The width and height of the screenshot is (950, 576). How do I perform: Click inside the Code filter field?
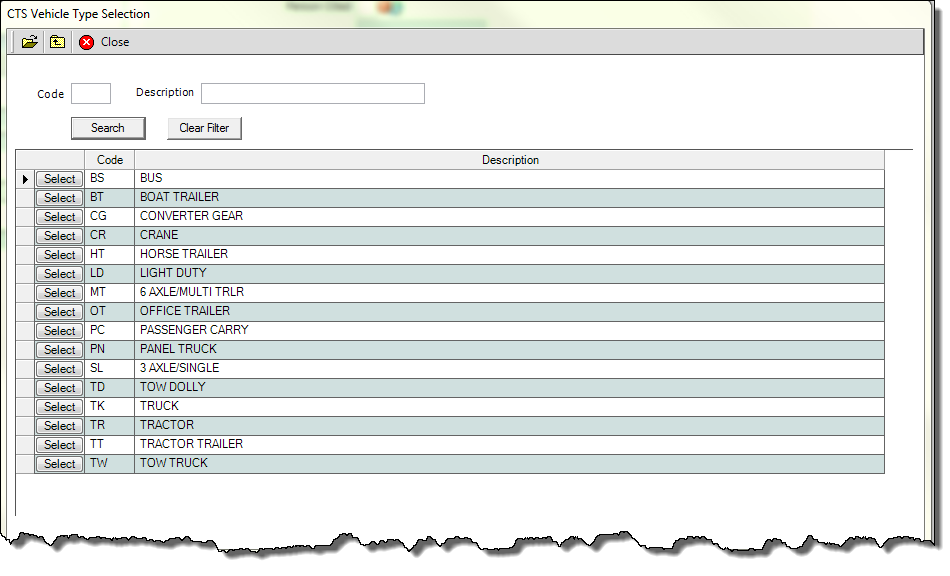[91, 94]
